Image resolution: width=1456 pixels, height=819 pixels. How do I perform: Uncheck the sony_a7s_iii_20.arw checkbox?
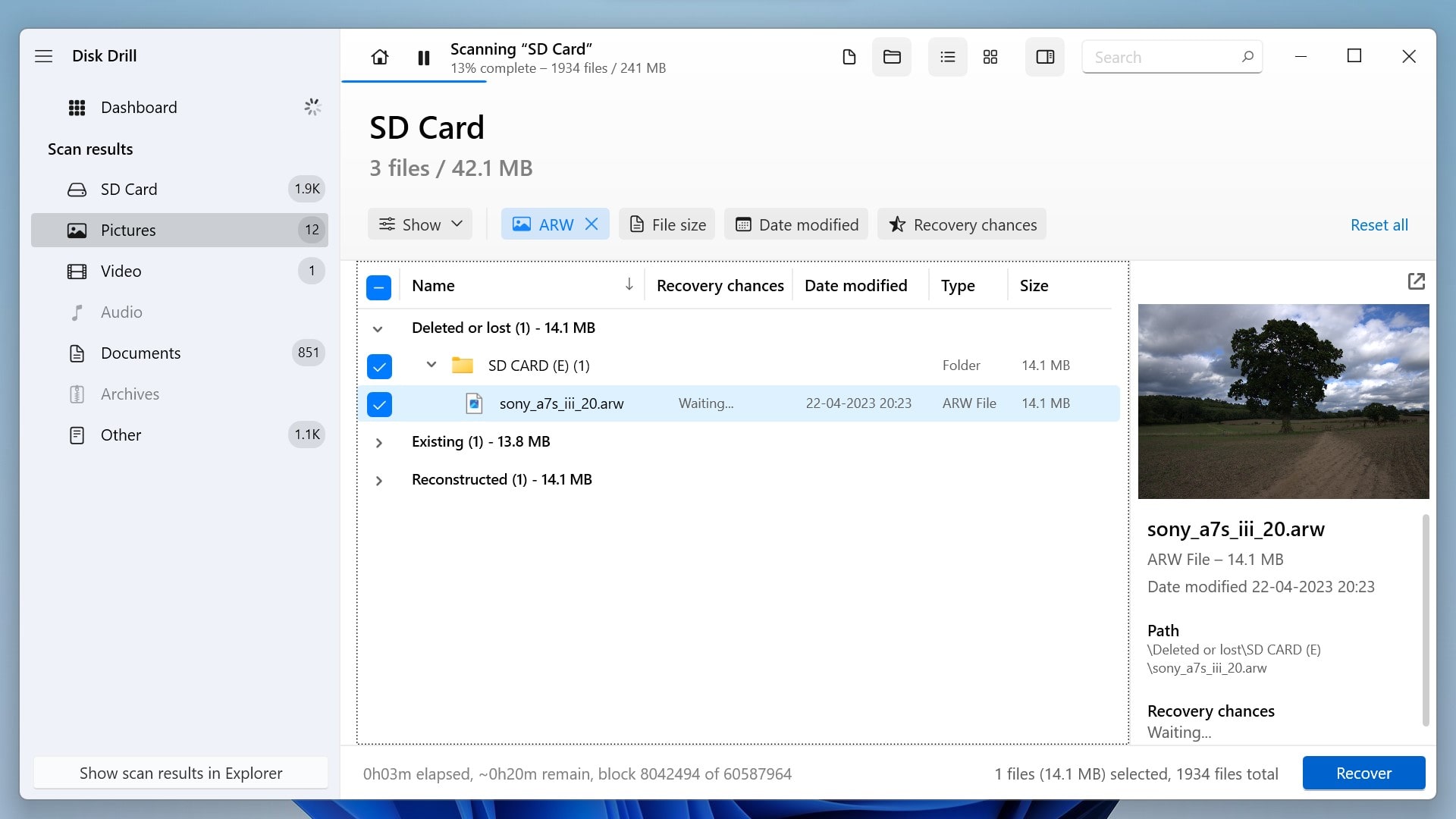click(x=379, y=404)
